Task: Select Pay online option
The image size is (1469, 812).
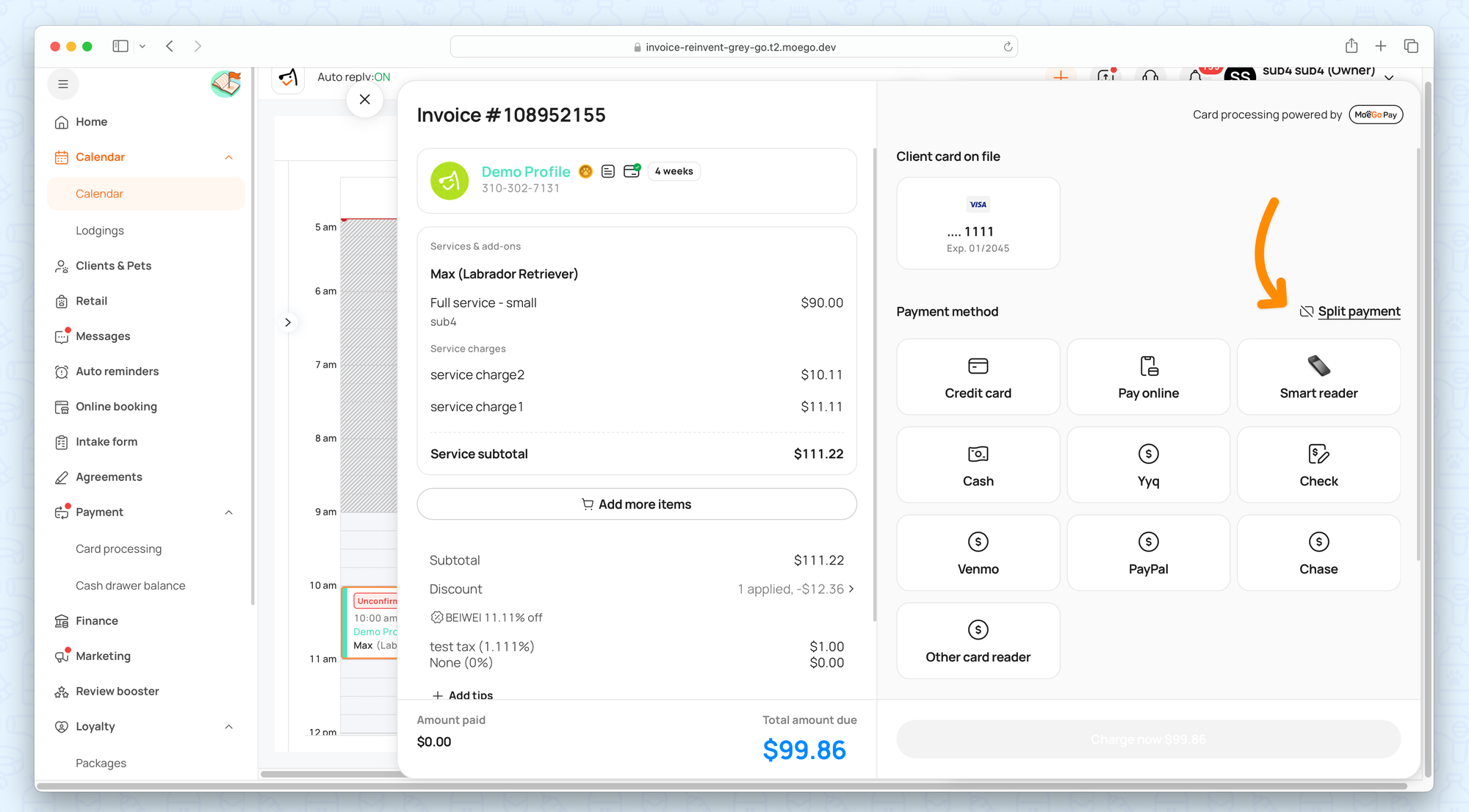Action: pyautogui.click(x=1148, y=377)
